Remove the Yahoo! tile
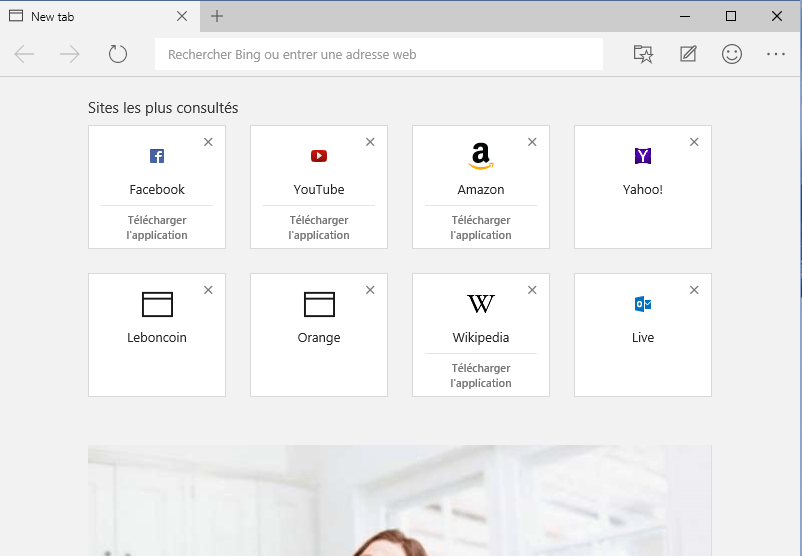Screen dimensions: 802x556 pos(694,142)
